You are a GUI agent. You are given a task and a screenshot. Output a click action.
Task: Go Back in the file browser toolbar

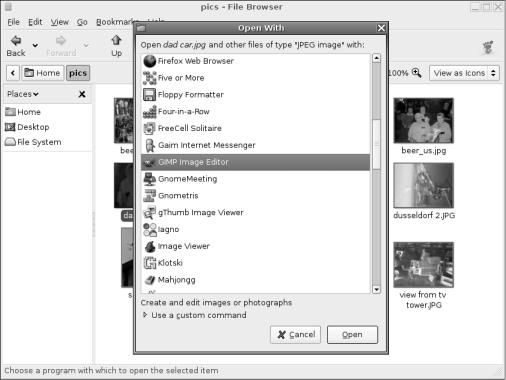(x=16, y=46)
